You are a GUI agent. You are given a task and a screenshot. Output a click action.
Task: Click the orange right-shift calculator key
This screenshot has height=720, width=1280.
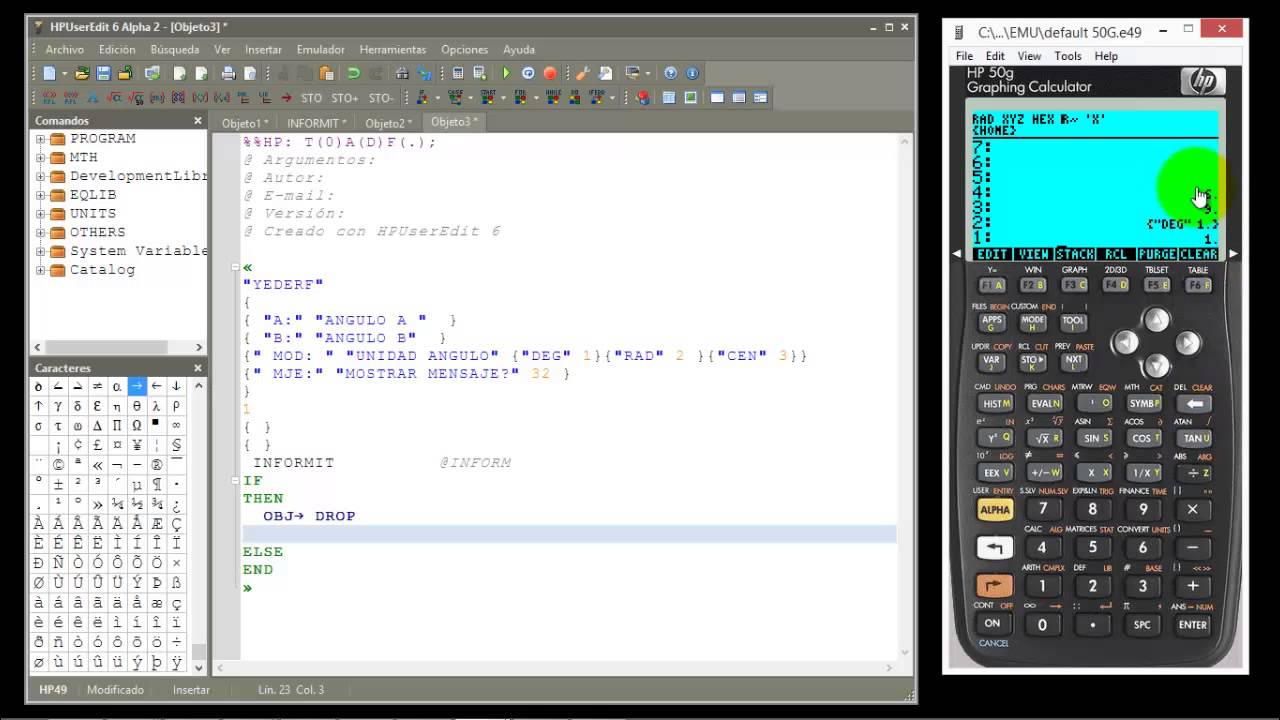tap(994, 585)
